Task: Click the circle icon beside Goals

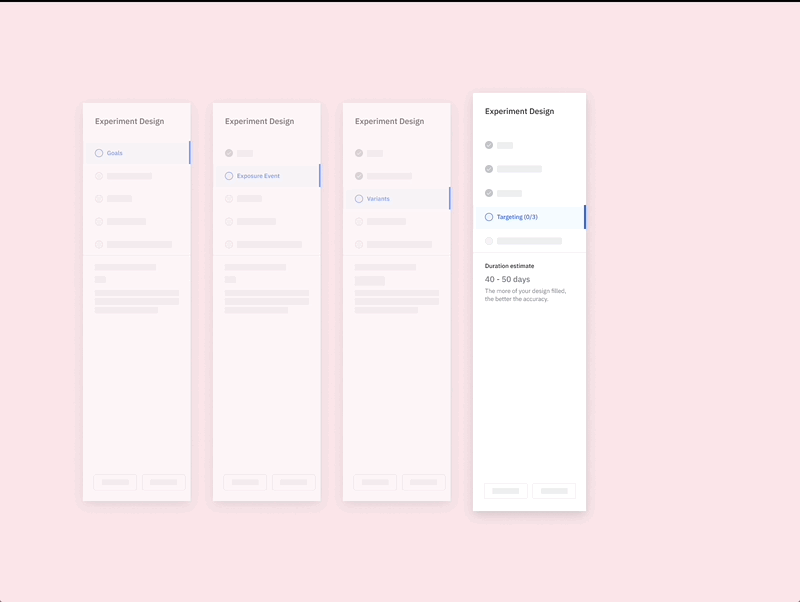Action: [x=99, y=153]
